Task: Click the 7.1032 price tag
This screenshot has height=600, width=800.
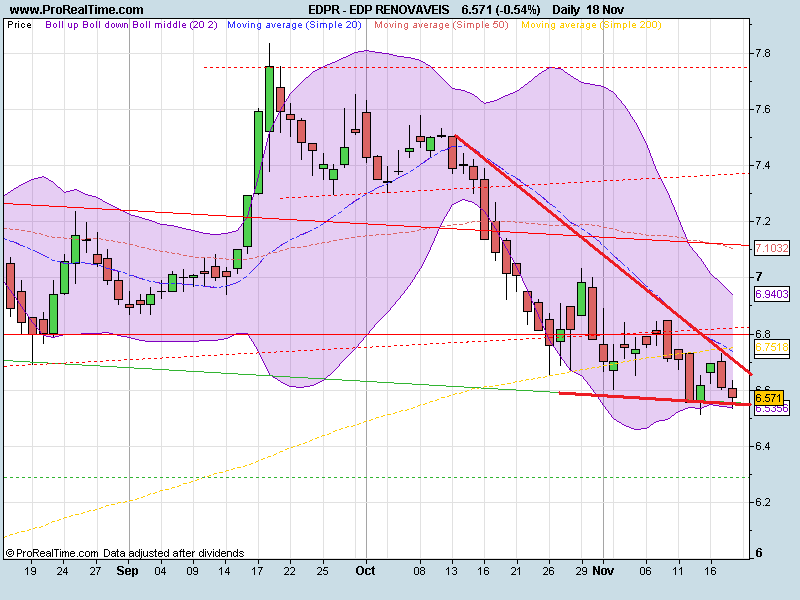Action: (771, 248)
